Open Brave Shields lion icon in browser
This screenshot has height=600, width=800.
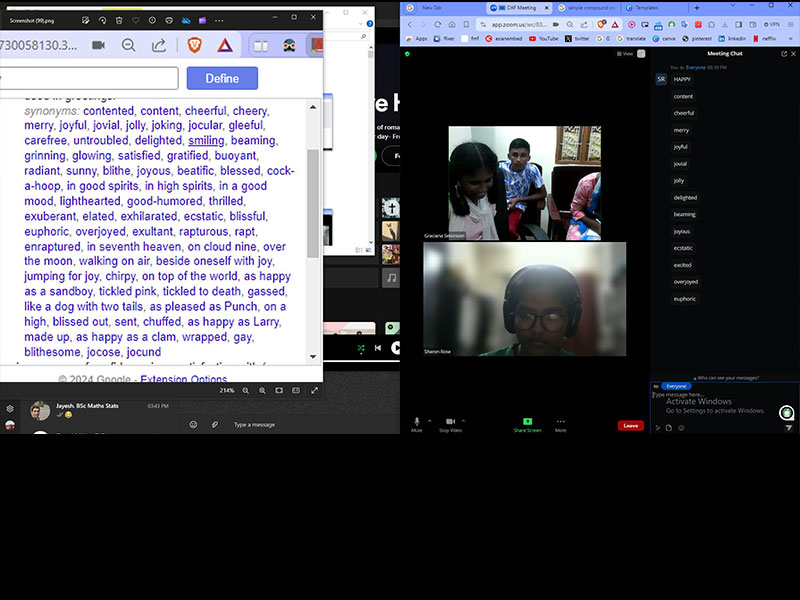[601, 24]
